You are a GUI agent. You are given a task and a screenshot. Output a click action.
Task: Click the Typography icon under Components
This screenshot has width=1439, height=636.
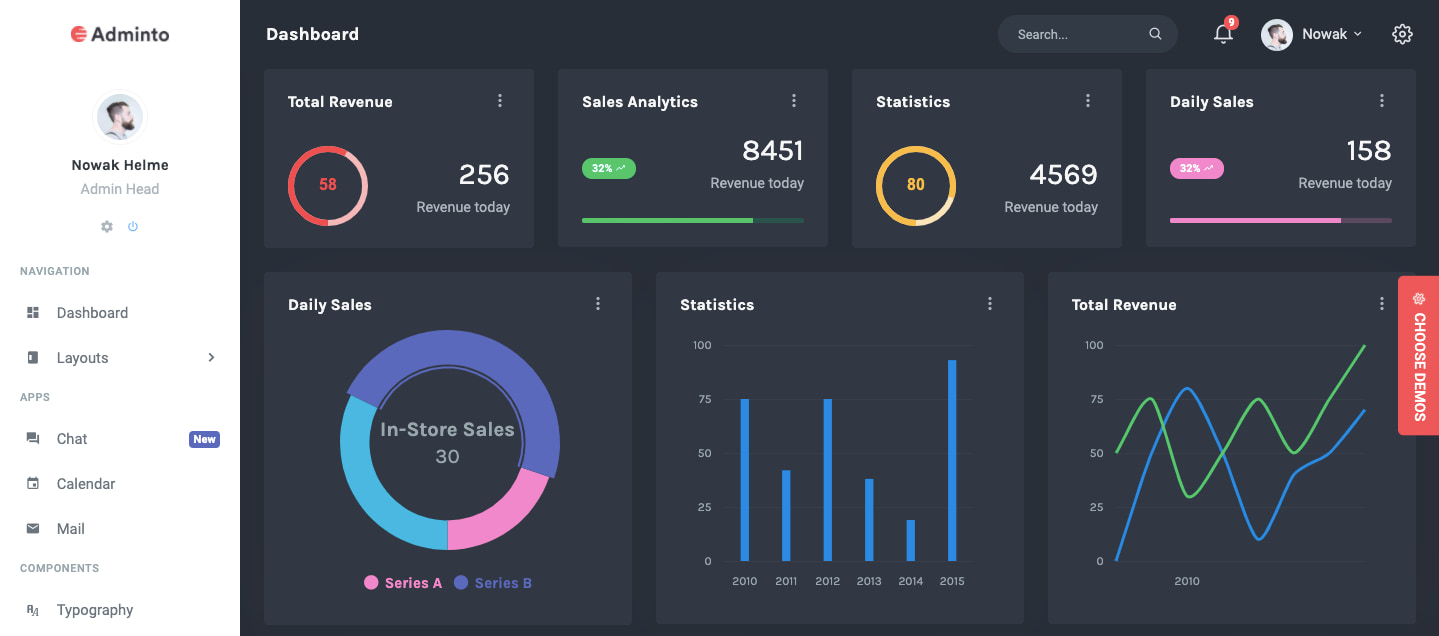(x=33, y=610)
